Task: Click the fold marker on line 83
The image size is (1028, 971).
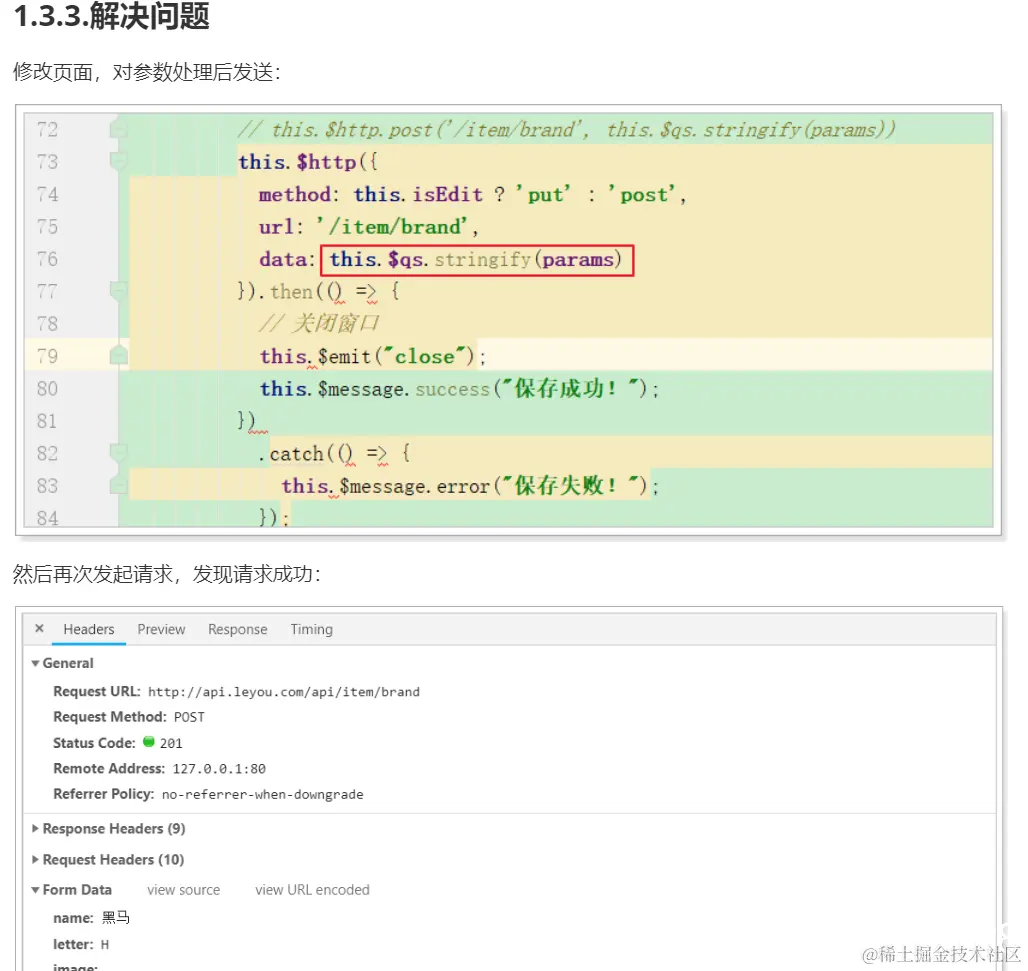Action: (119, 485)
